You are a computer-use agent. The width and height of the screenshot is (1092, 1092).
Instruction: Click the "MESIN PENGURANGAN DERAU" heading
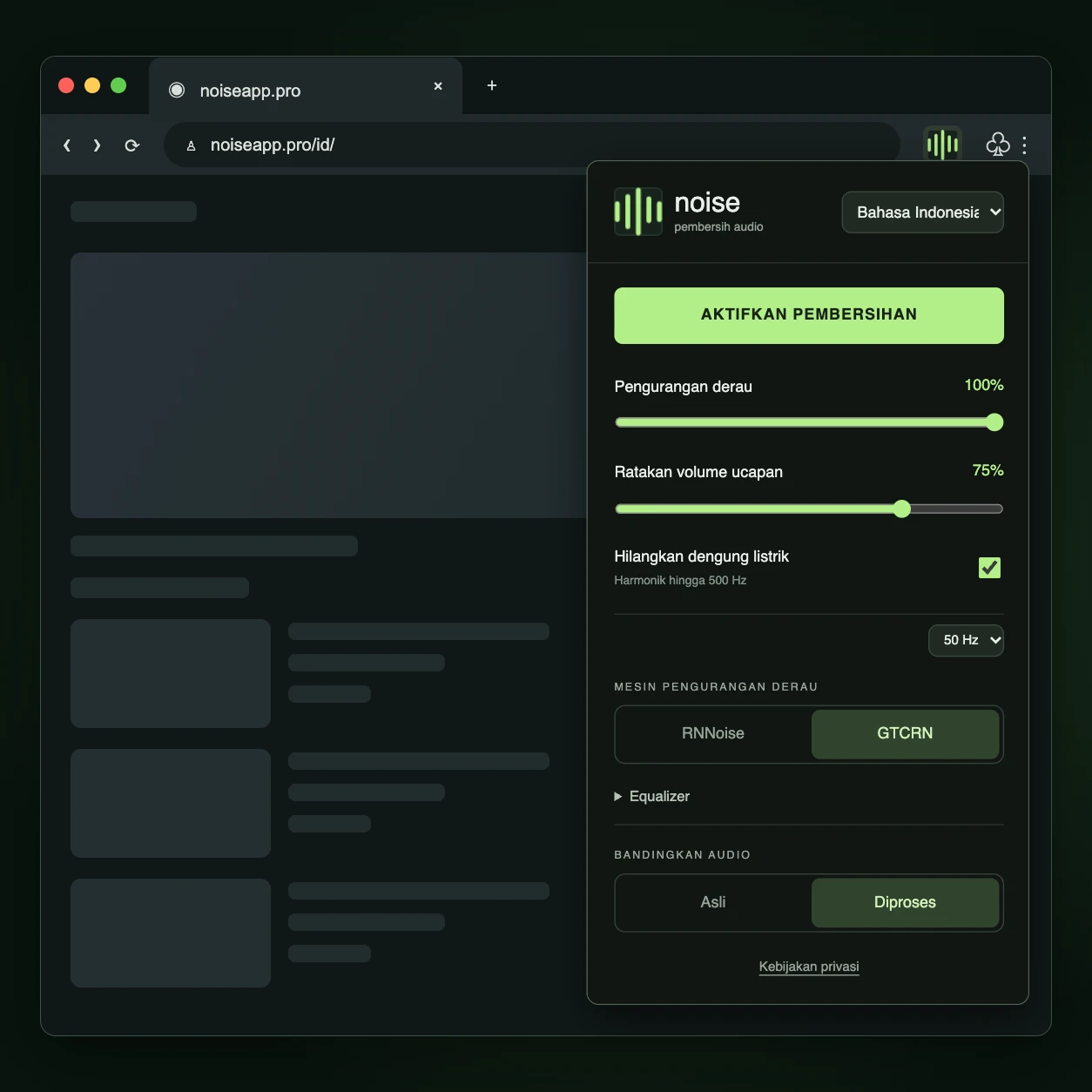(716, 687)
